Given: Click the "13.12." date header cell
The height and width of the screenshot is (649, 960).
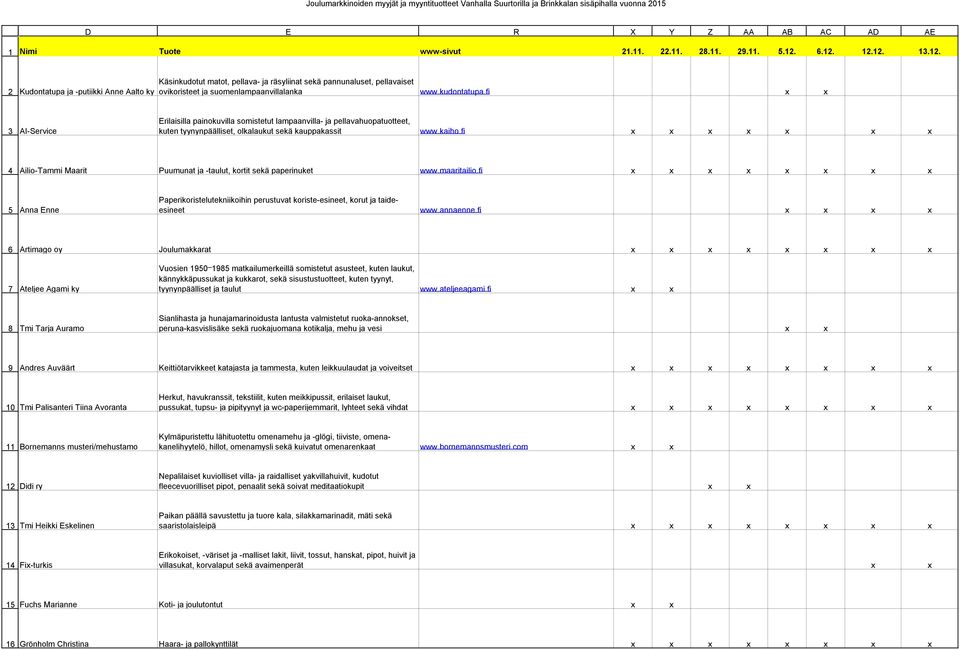Looking at the screenshot, I should (929, 47).
